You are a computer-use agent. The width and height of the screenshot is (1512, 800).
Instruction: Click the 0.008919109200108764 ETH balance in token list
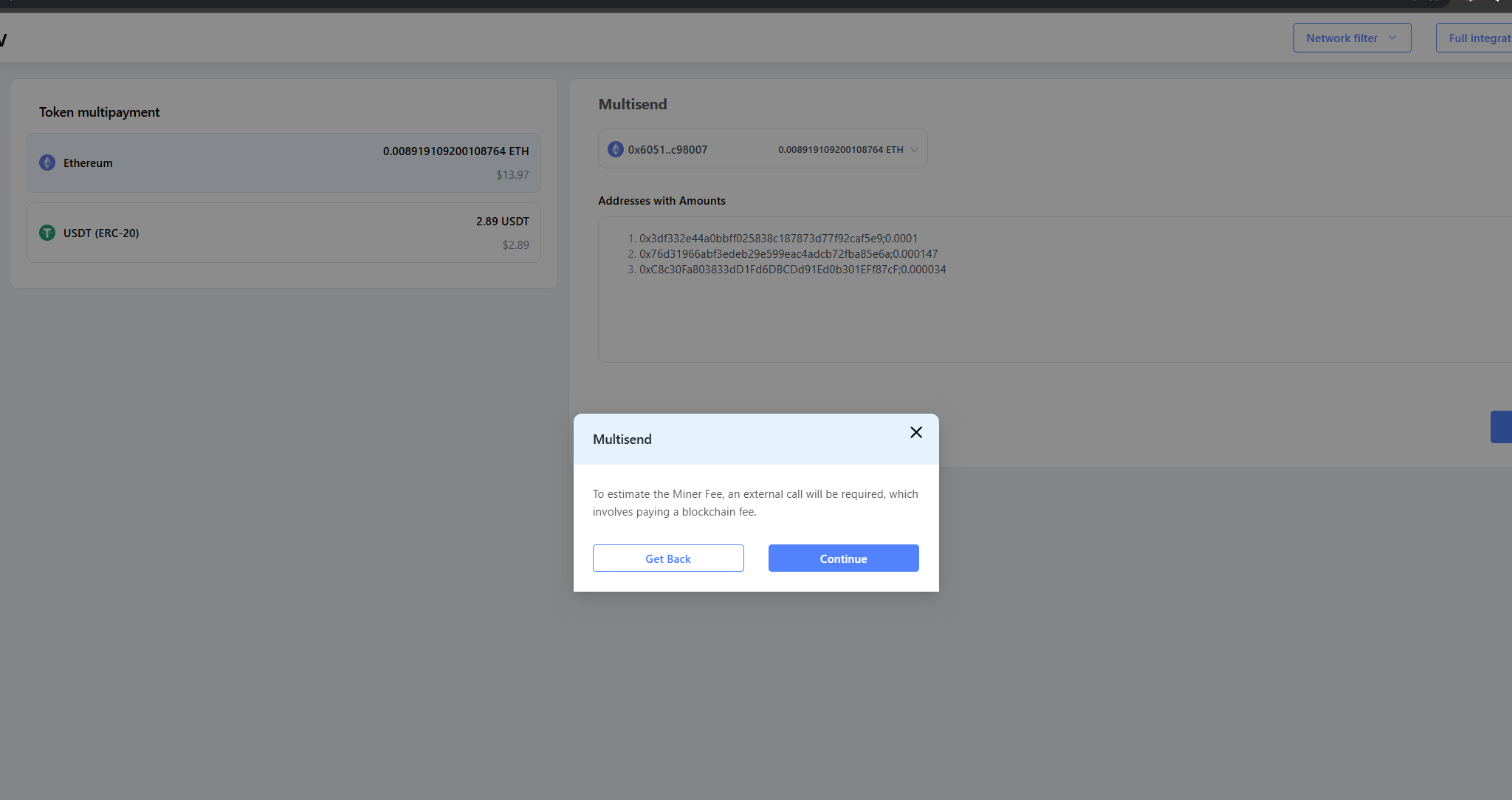tap(456, 151)
